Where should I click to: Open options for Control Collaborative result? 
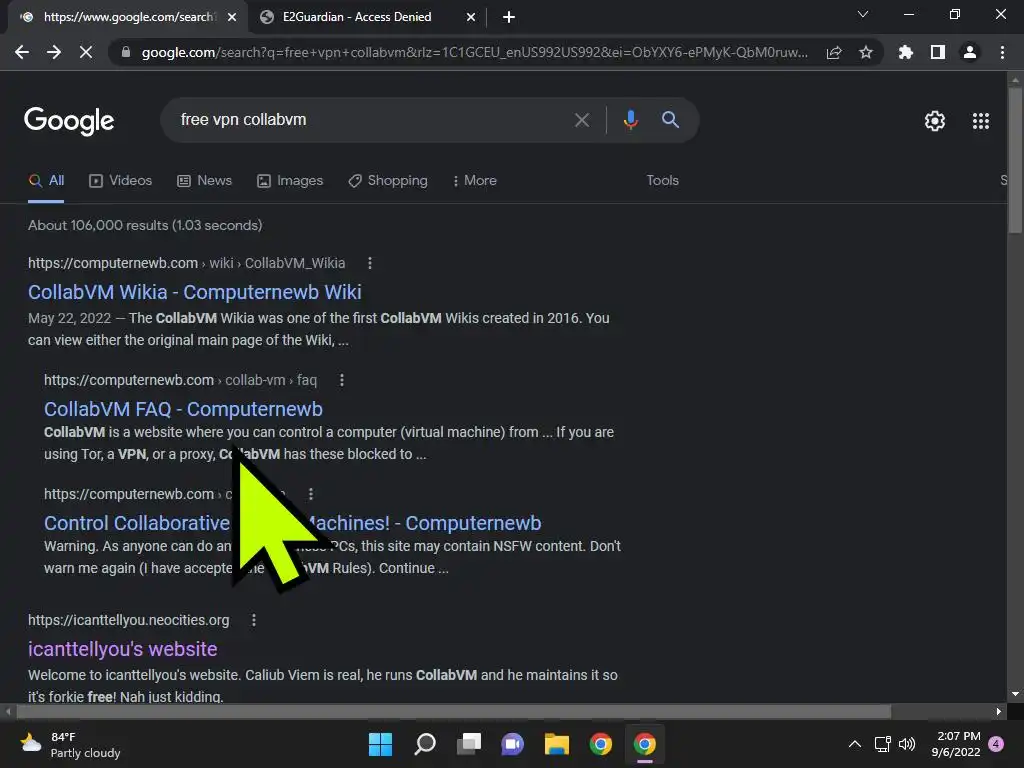click(311, 494)
